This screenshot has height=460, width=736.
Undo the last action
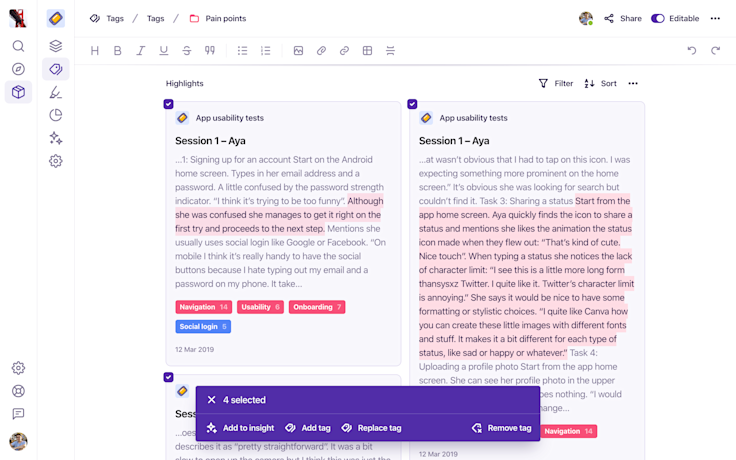692,51
